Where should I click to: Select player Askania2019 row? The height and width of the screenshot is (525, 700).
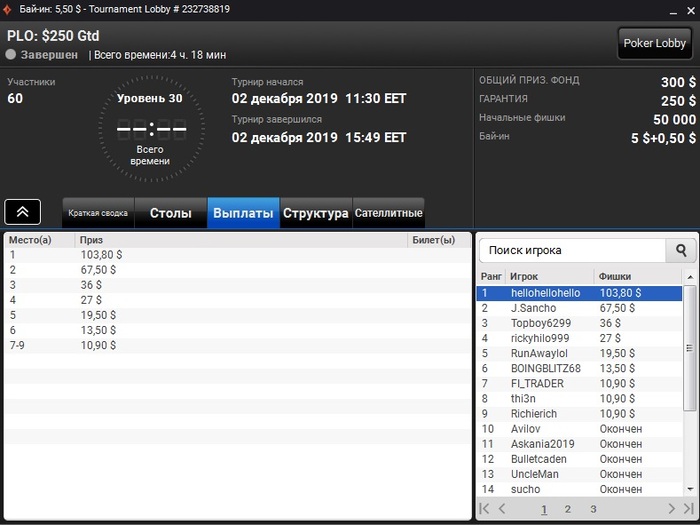pos(579,444)
